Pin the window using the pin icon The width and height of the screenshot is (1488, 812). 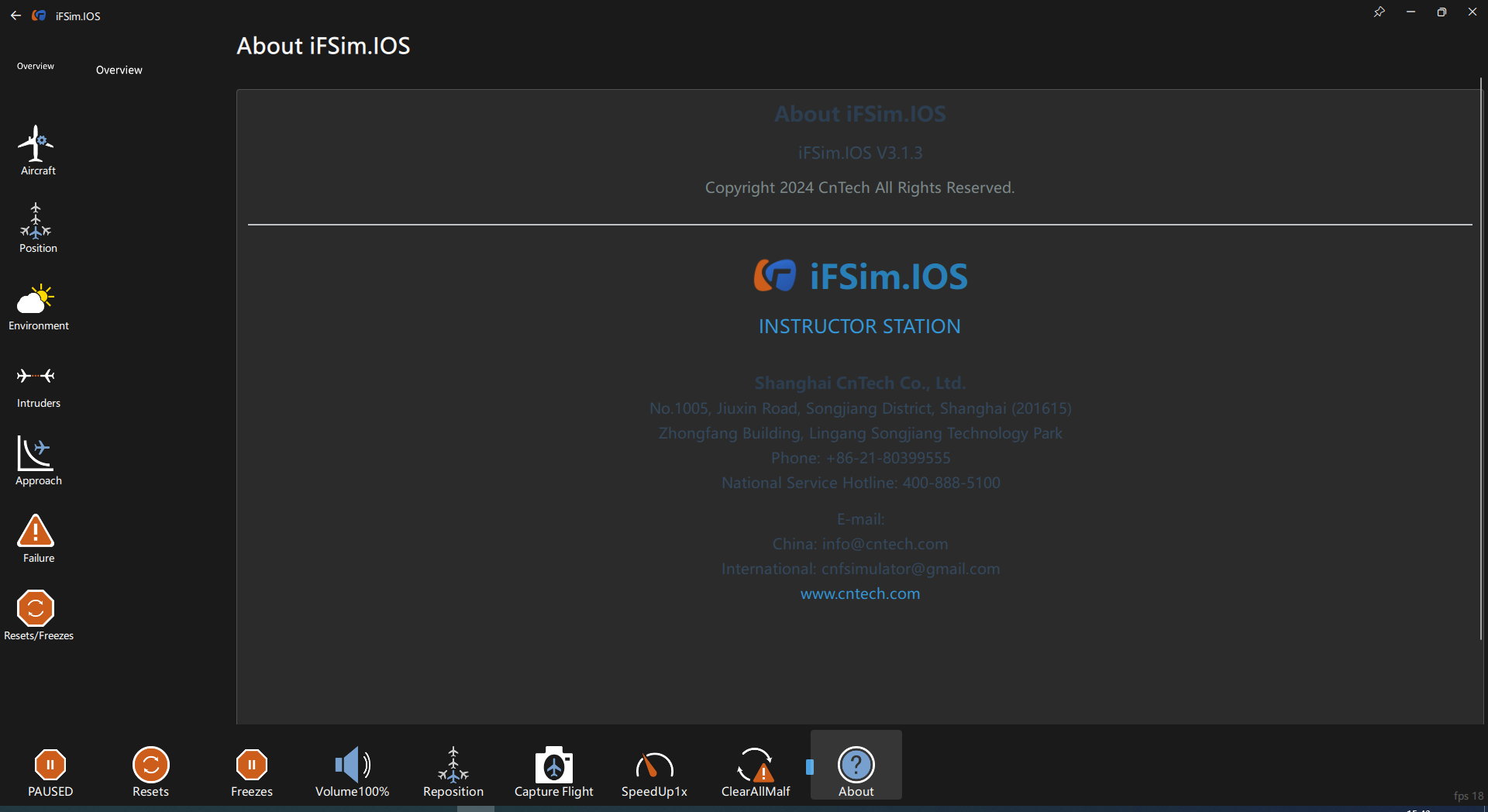(x=1379, y=12)
